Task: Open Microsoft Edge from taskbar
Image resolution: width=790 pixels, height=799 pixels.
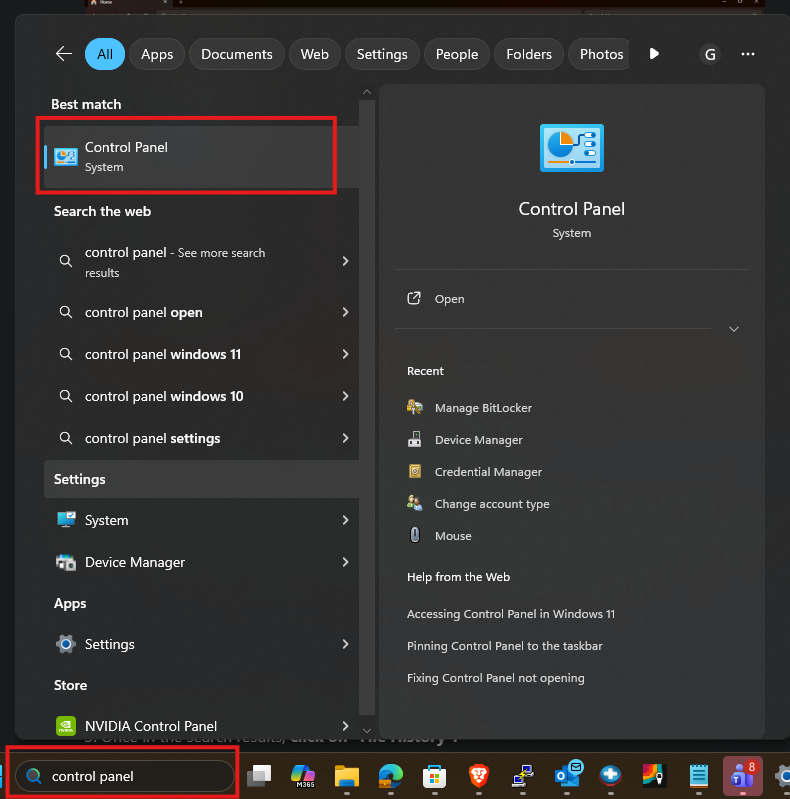Action: click(x=390, y=776)
